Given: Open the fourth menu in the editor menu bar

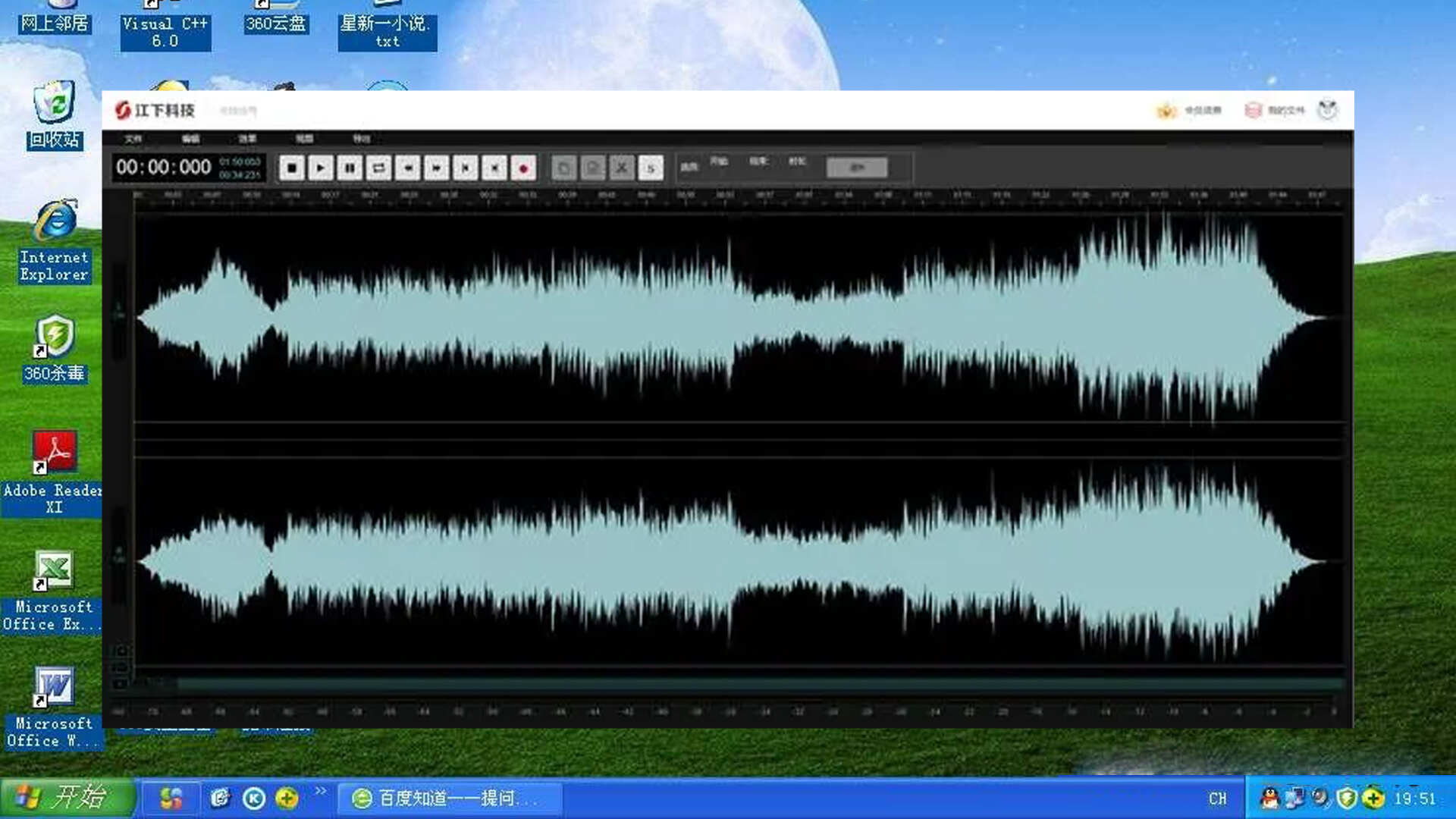Looking at the screenshot, I should (304, 139).
